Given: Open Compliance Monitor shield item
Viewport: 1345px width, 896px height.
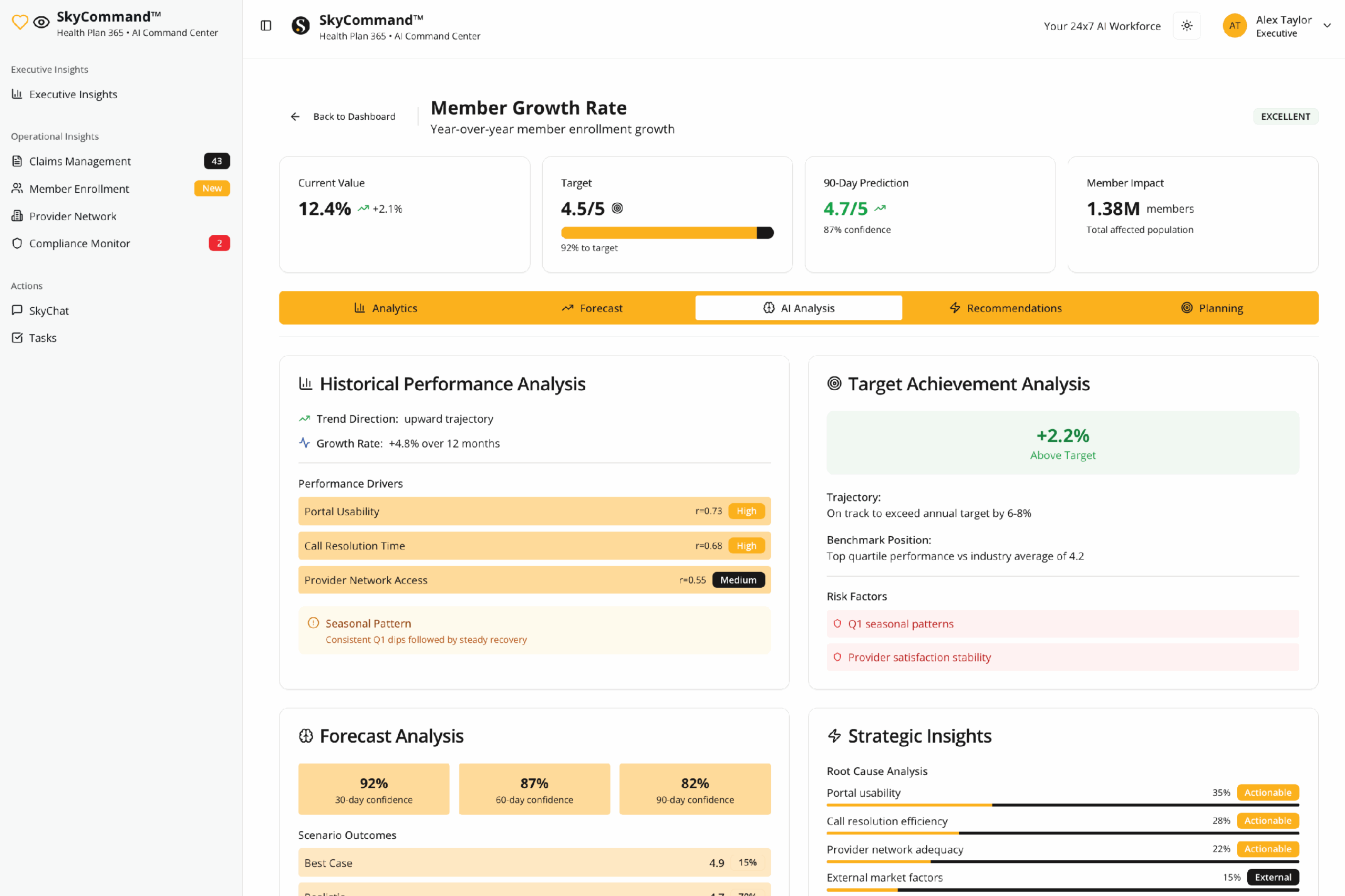Looking at the screenshot, I should (x=79, y=243).
